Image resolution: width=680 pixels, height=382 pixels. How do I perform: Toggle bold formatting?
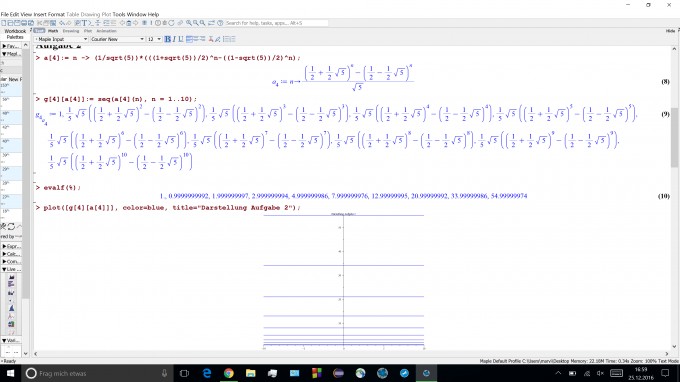pyautogui.click(x=168, y=39)
